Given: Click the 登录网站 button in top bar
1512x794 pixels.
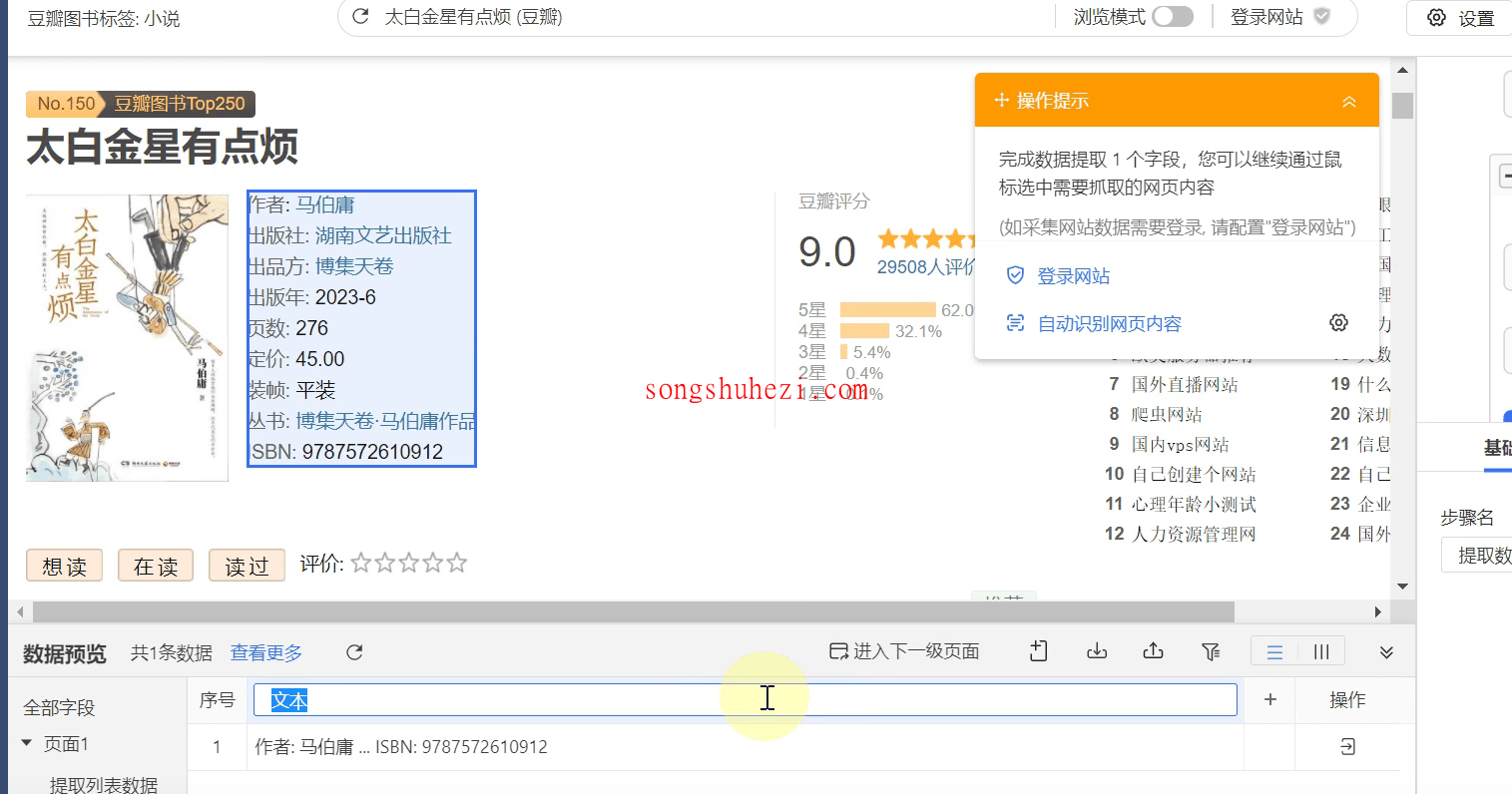Looking at the screenshot, I should tap(1279, 17).
